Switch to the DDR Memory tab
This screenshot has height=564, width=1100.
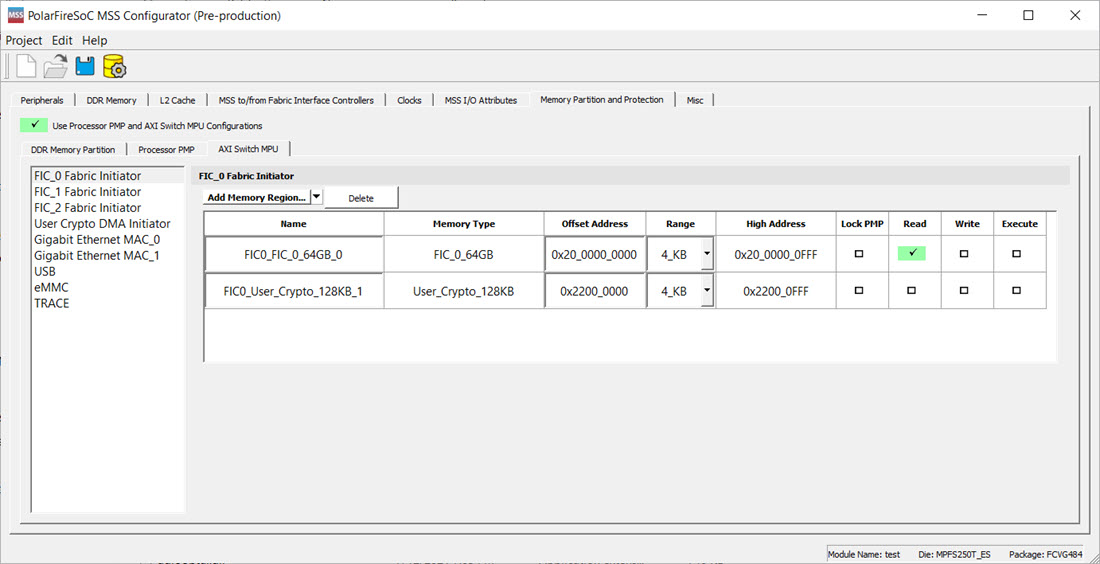(x=112, y=100)
